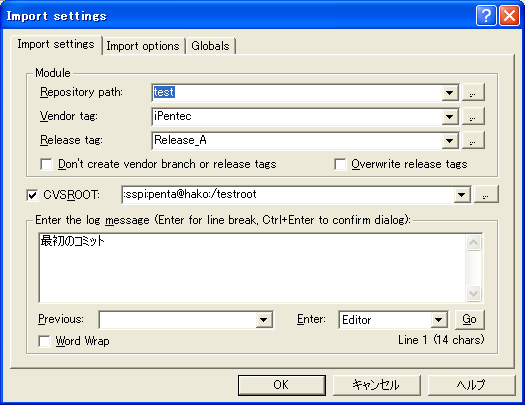Click the Line 1 (14 chars) status text
525x405 pixels.
(441, 340)
